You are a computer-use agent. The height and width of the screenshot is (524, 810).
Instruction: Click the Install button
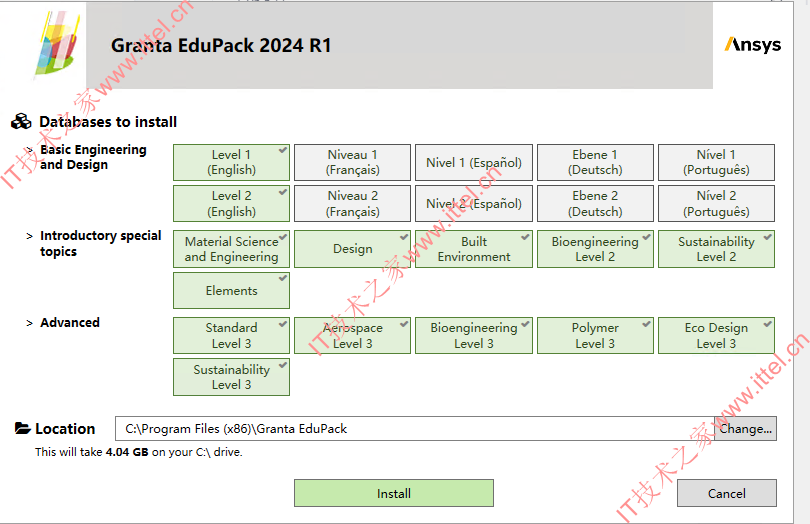tap(394, 493)
